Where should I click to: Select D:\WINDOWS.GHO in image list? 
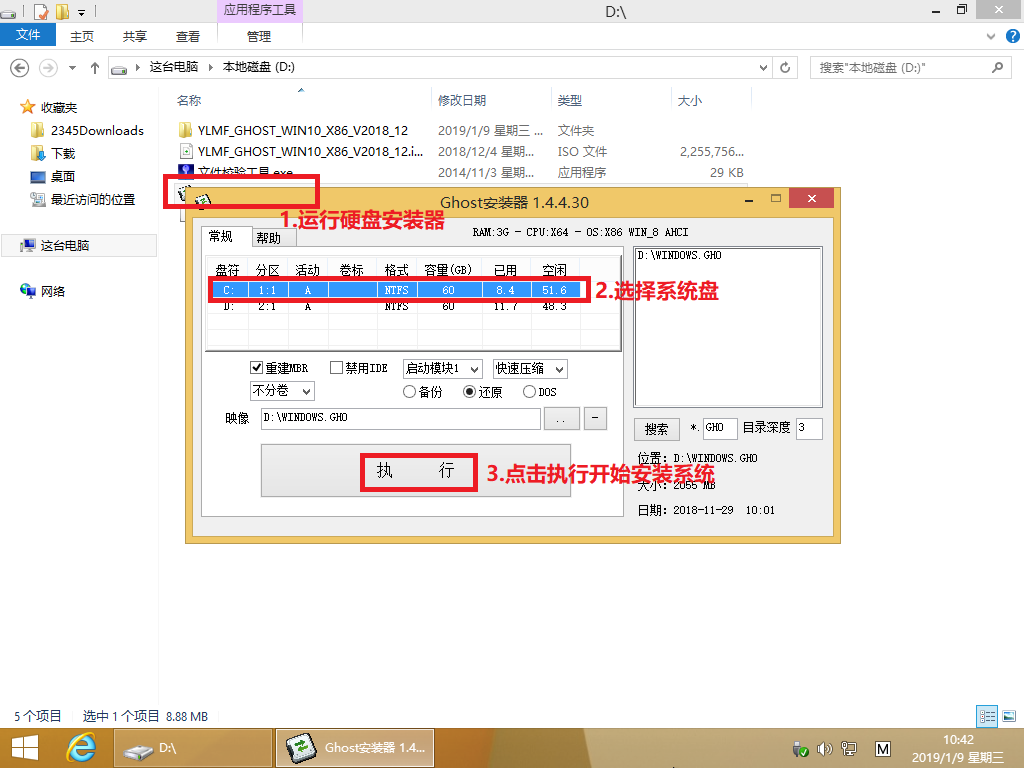680,255
